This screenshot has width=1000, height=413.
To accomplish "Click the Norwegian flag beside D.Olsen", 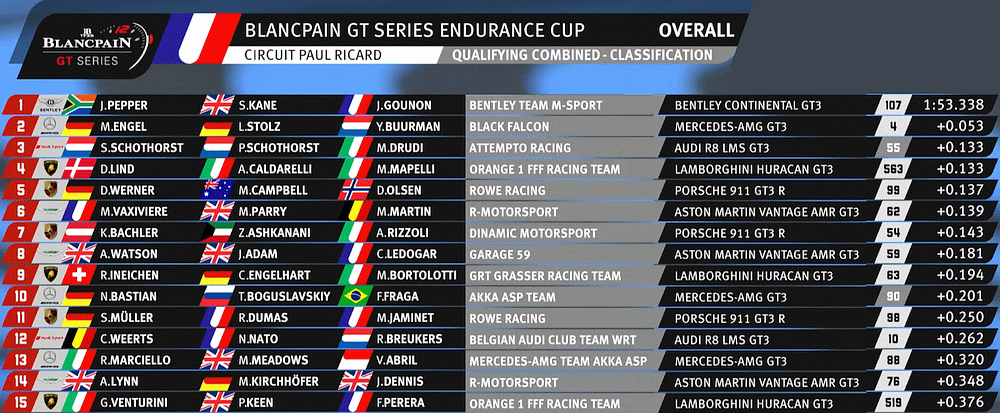I will (x=355, y=190).
